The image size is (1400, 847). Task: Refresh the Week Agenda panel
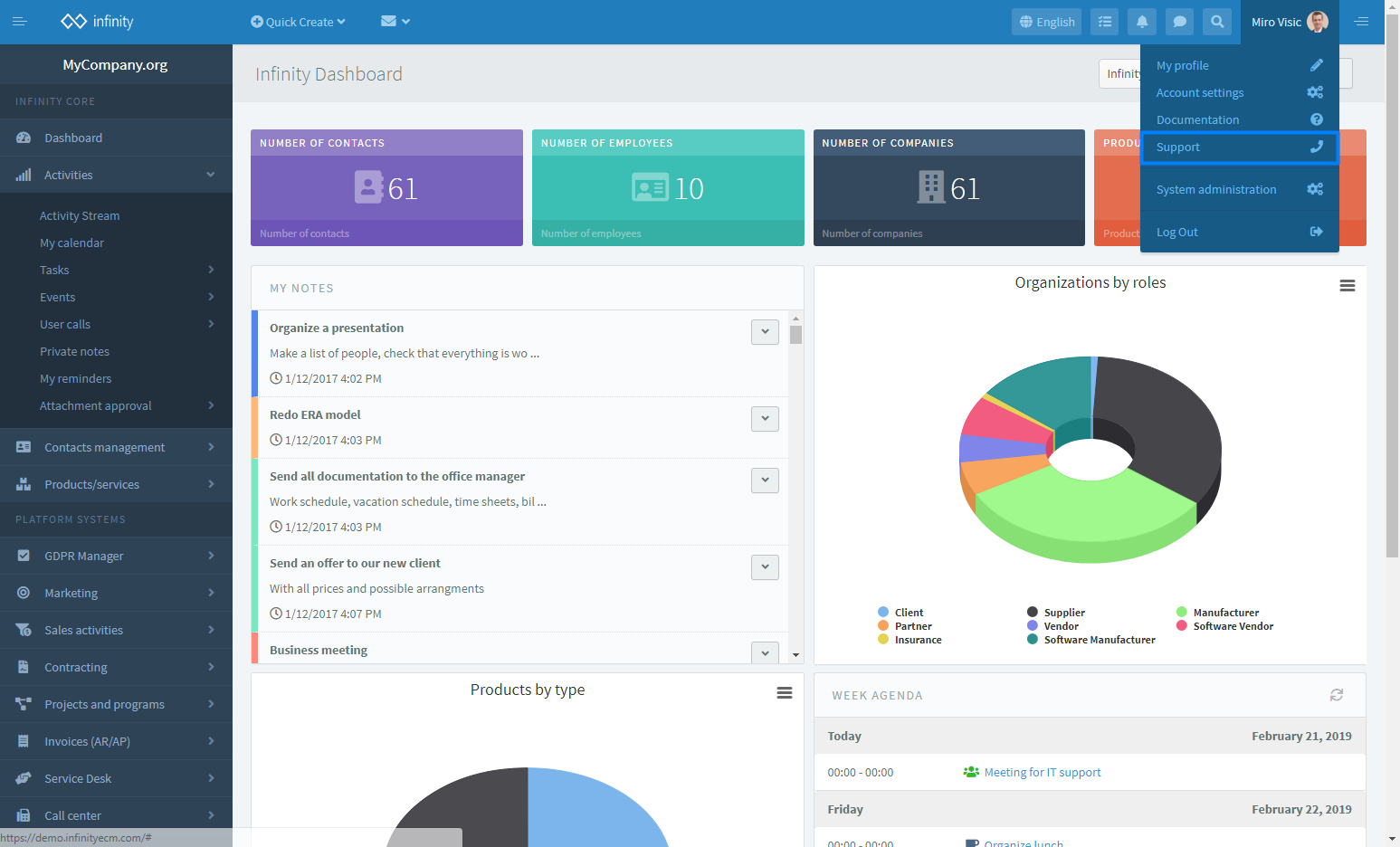pyautogui.click(x=1337, y=695)
